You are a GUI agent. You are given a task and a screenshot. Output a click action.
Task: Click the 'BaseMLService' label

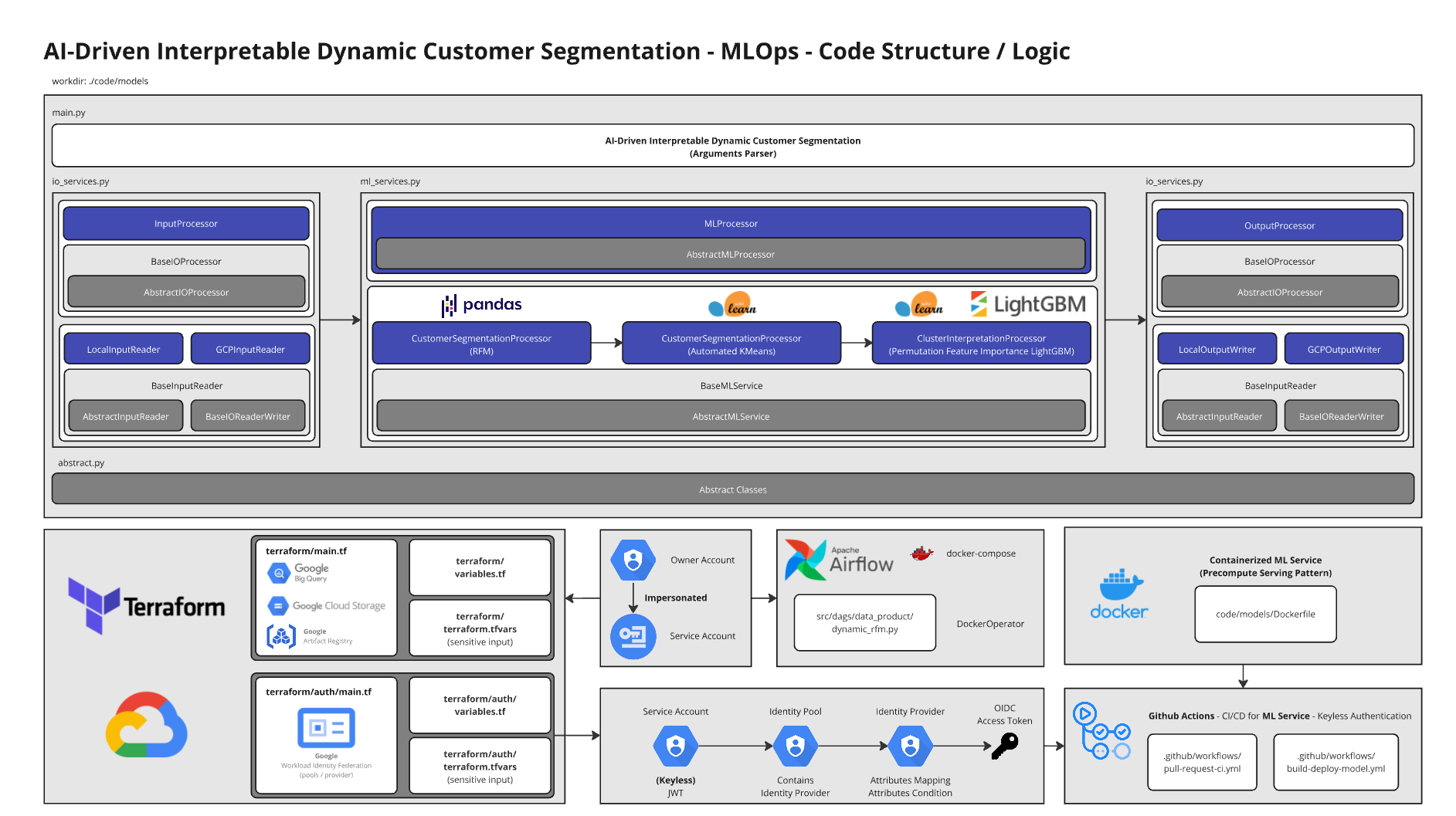pyautogui.click(x=731, y=386)
